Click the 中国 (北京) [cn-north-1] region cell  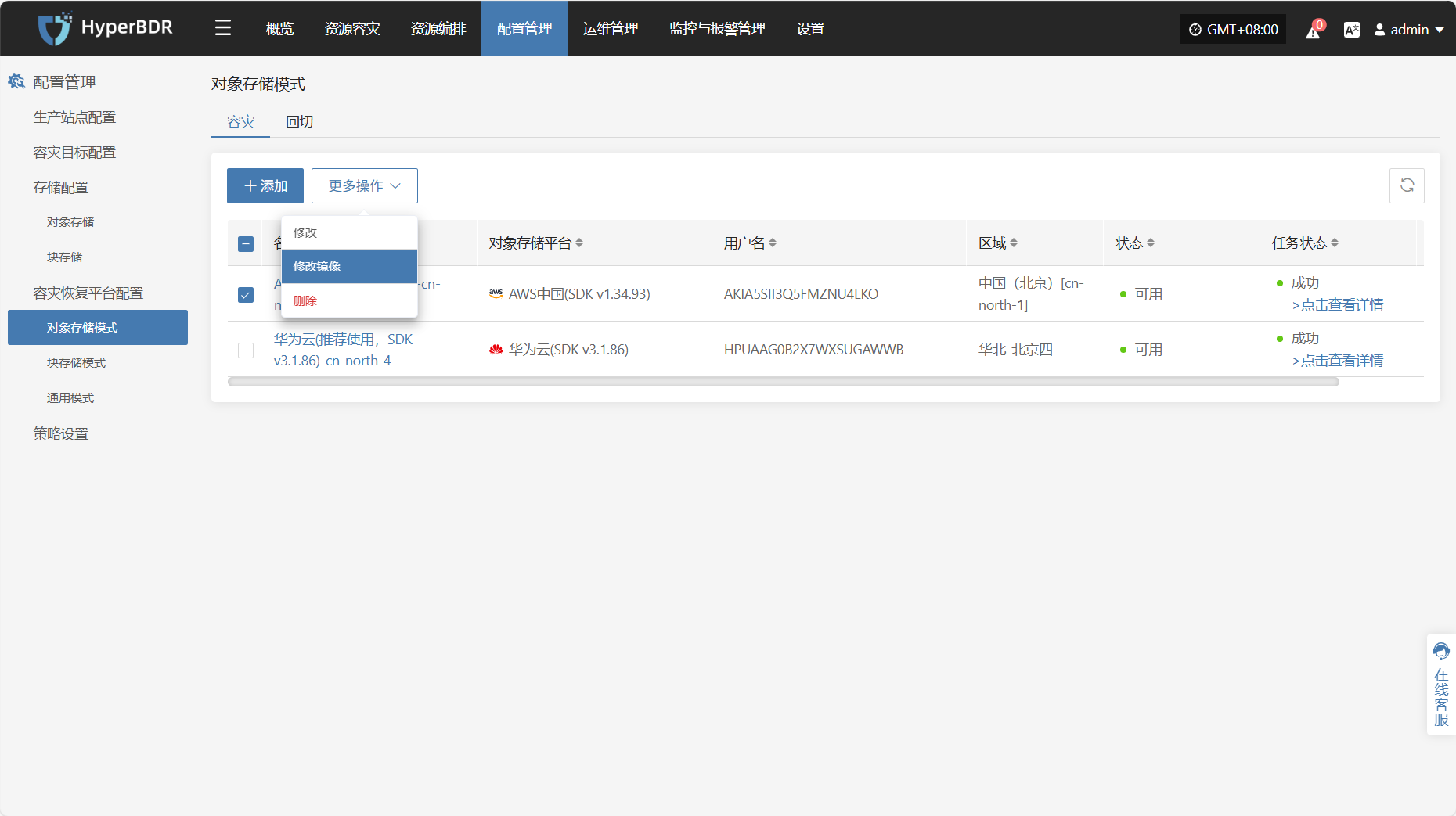1031,294
